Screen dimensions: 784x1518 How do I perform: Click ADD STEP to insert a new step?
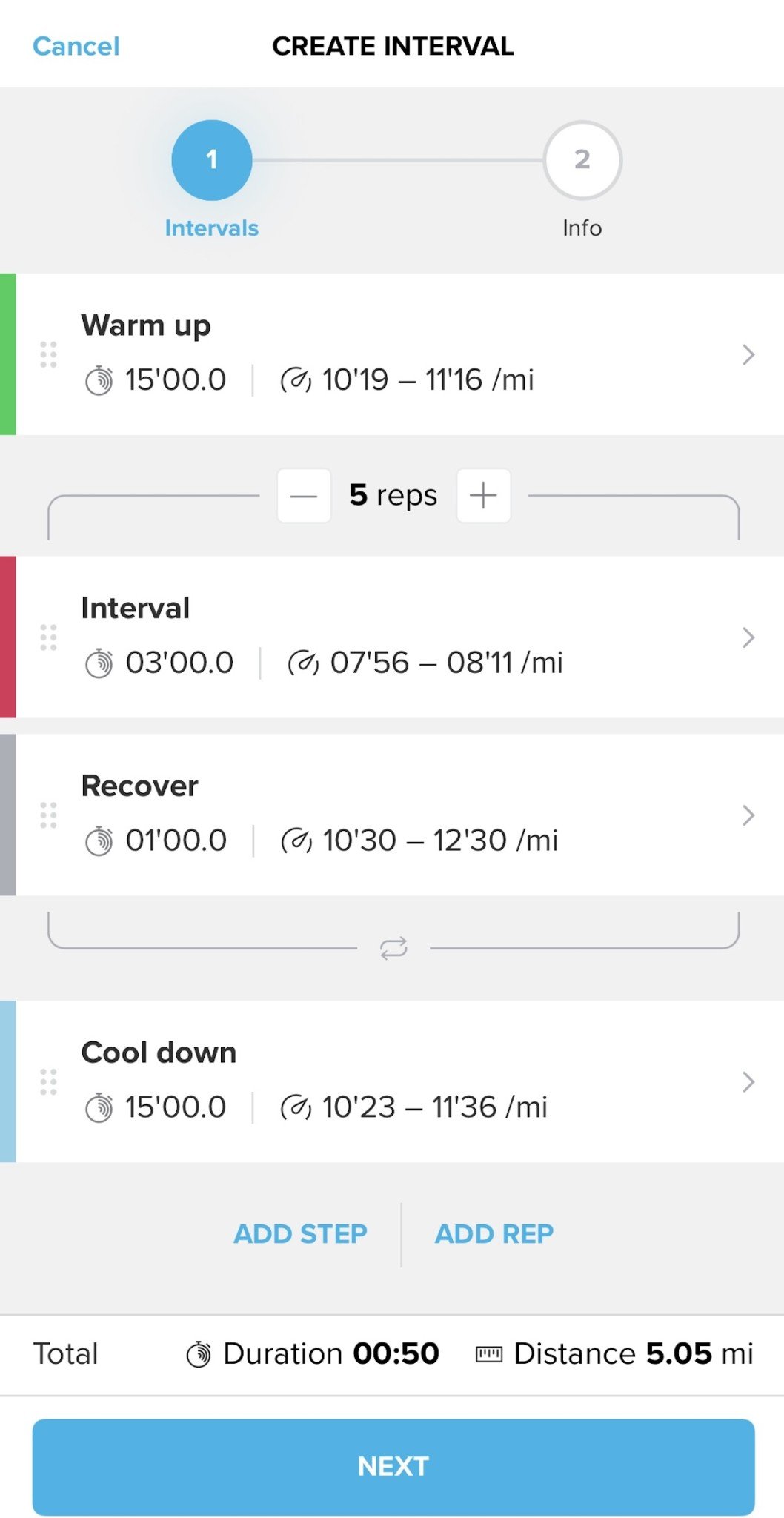300,1233
